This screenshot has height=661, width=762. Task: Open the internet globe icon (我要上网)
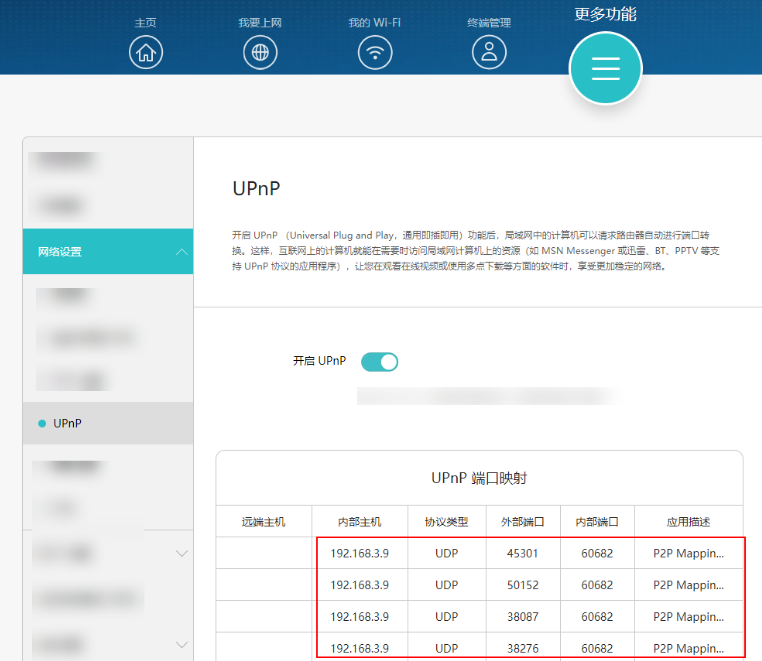point(260,52)
